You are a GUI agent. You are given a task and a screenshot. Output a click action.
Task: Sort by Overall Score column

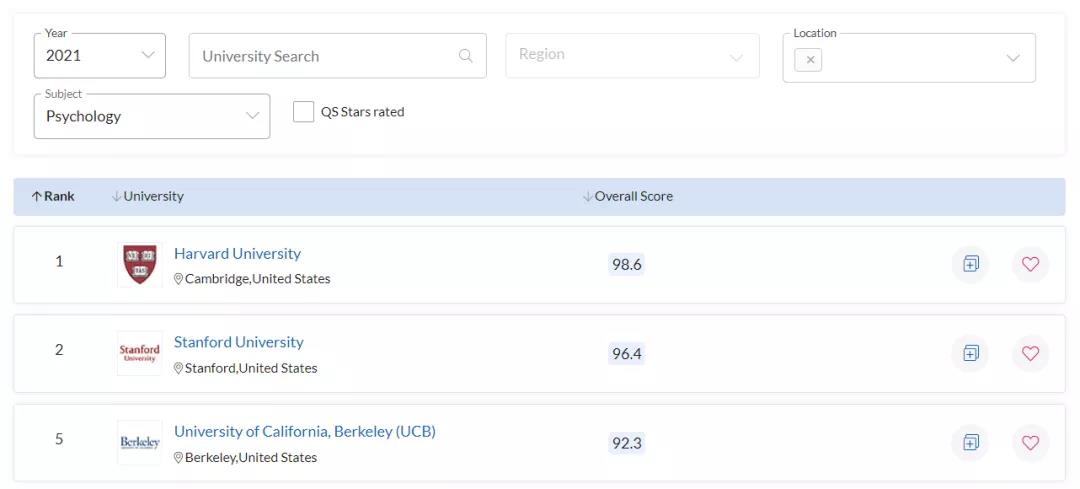point(628,196)
